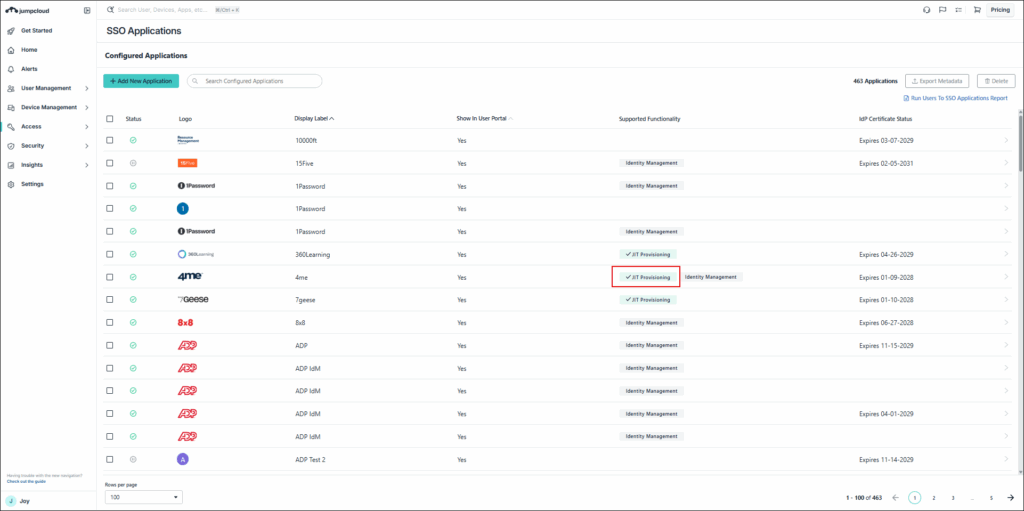Click the grey status icon for 15Five
Image resolution: width=1024 pixels, height=511 pixels.
133,163
